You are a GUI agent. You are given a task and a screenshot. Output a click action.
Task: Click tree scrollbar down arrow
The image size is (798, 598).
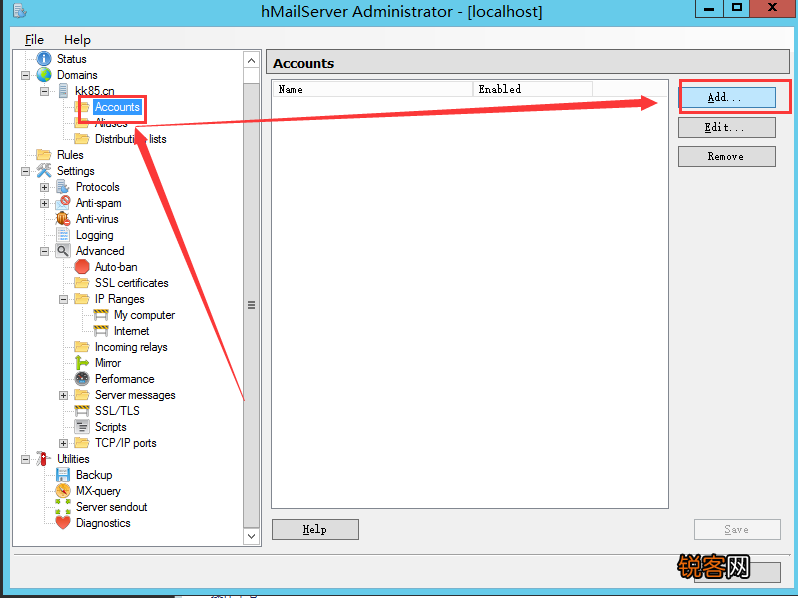click(x=251, y=536)
